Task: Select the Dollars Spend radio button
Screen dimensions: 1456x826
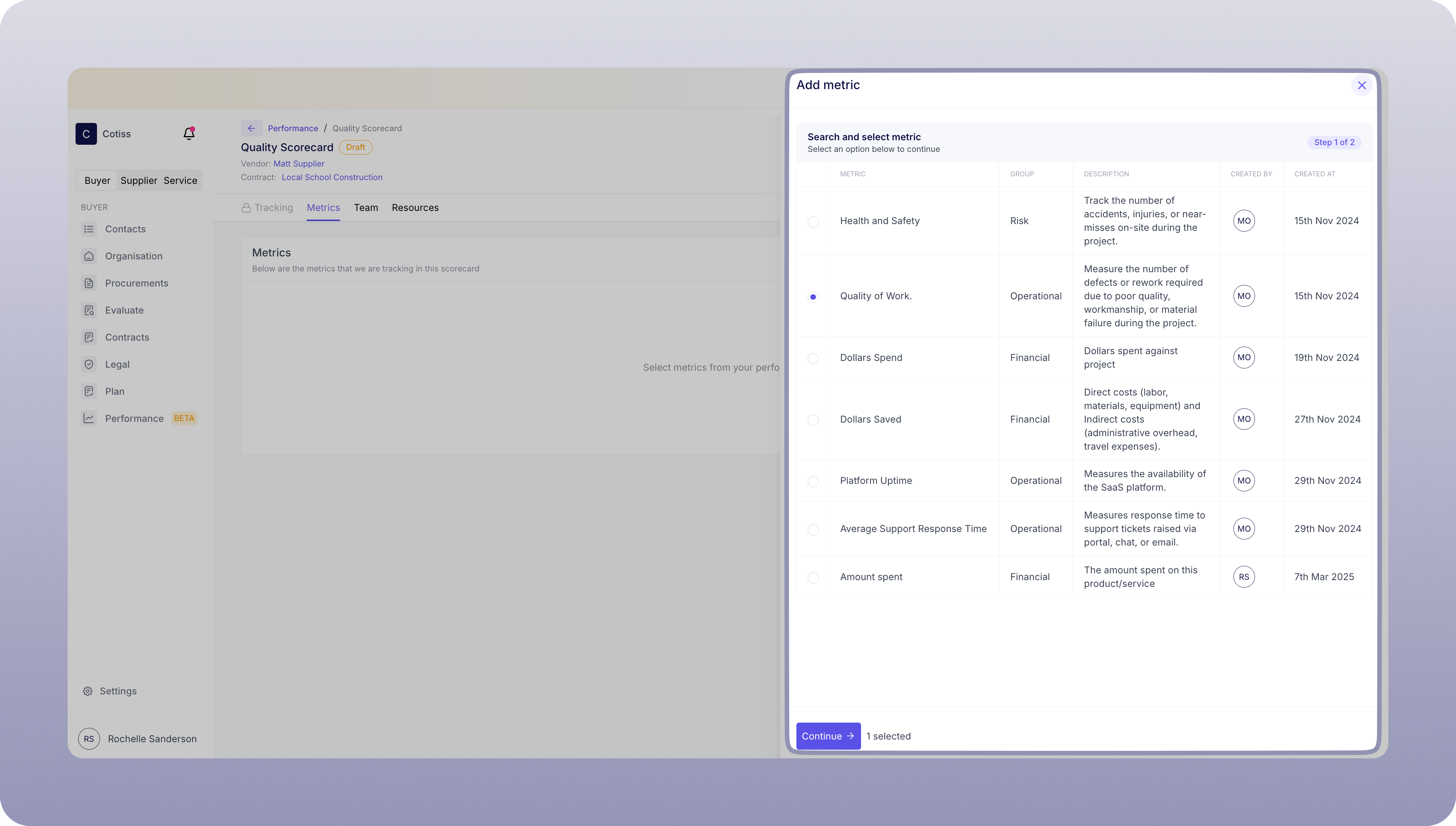Action: coord(813,359)
